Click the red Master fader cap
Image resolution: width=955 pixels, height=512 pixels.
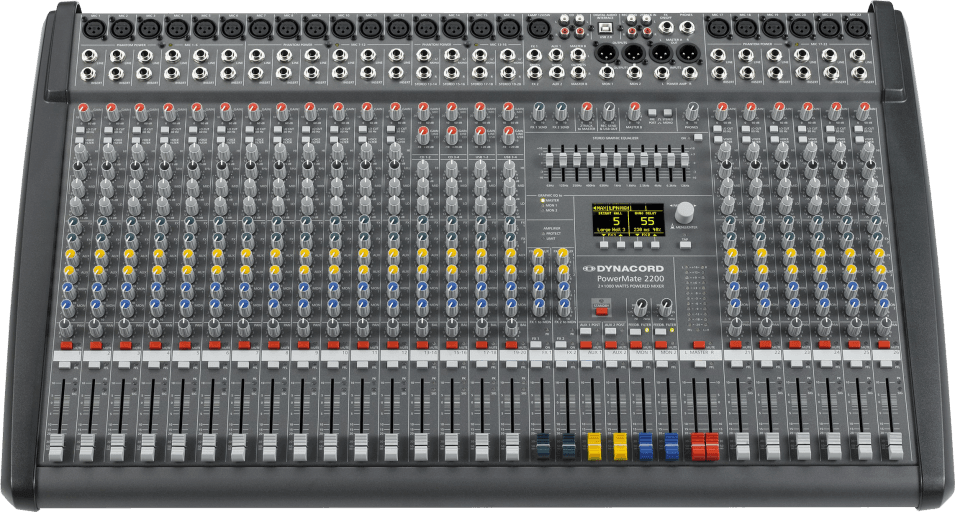[705, 446]
